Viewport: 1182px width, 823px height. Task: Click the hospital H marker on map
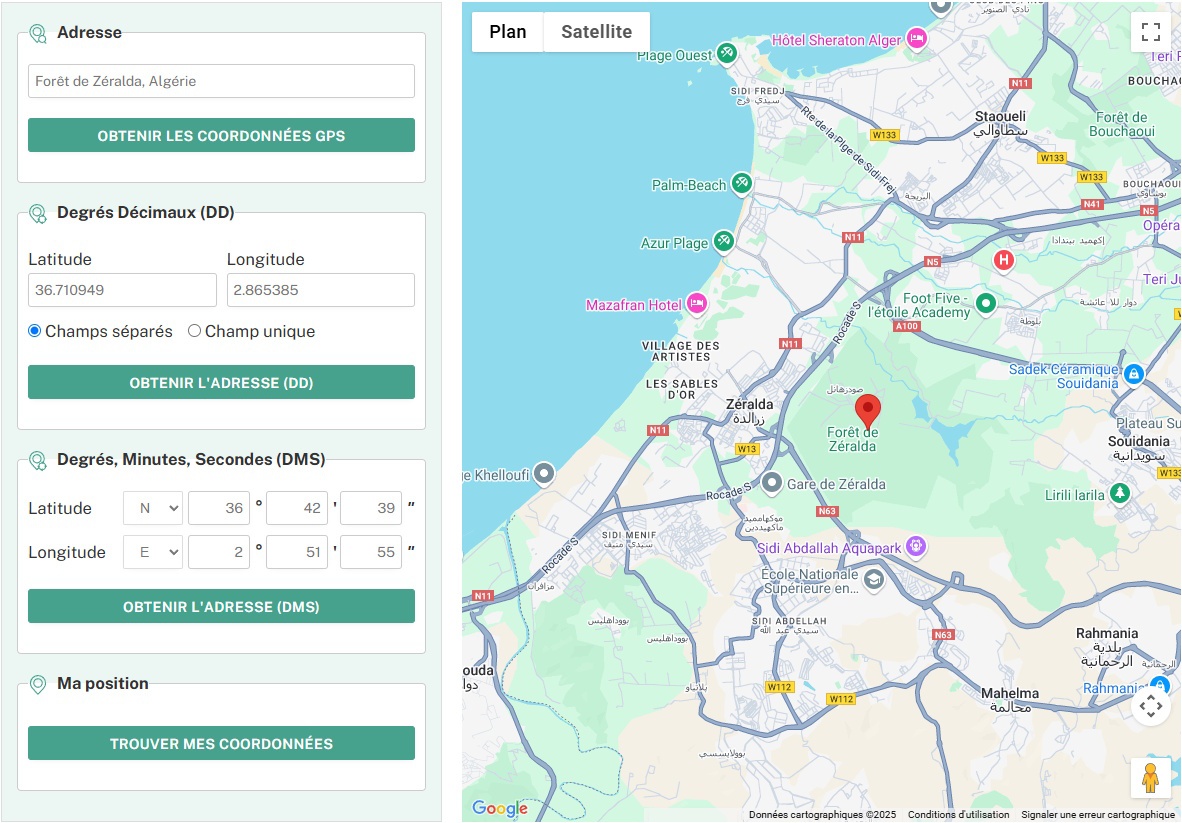click(x=1003, y=261)
